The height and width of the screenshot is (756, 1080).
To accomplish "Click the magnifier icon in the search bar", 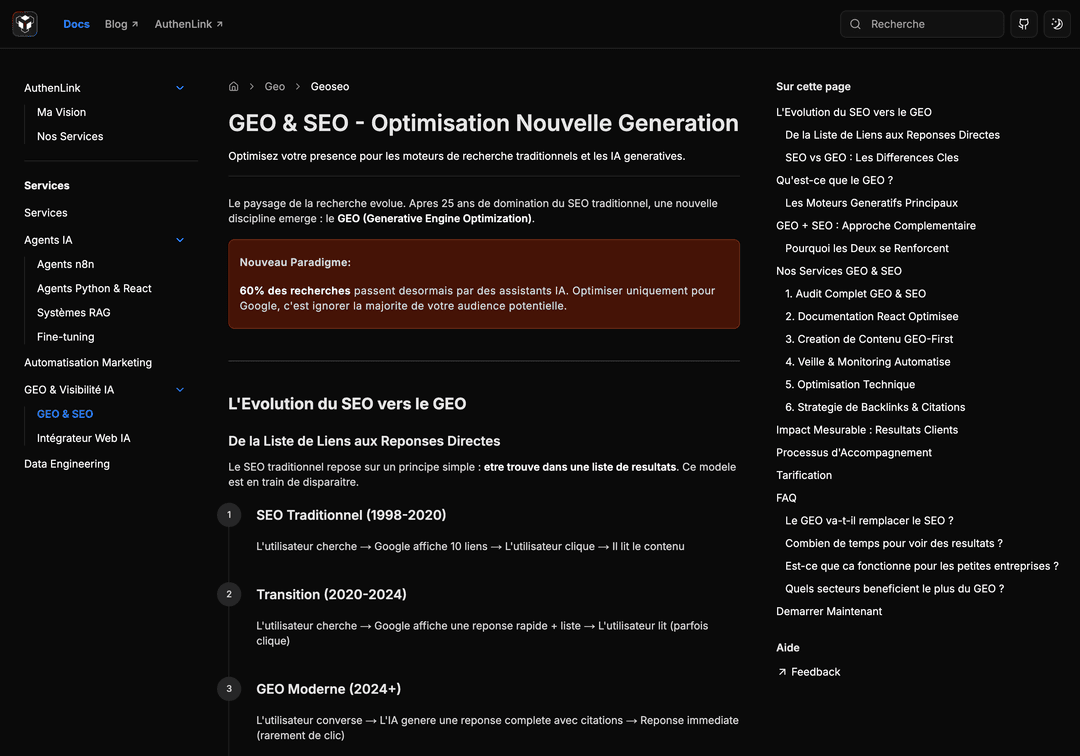I will pyautogui.click(x=855, y=23).
